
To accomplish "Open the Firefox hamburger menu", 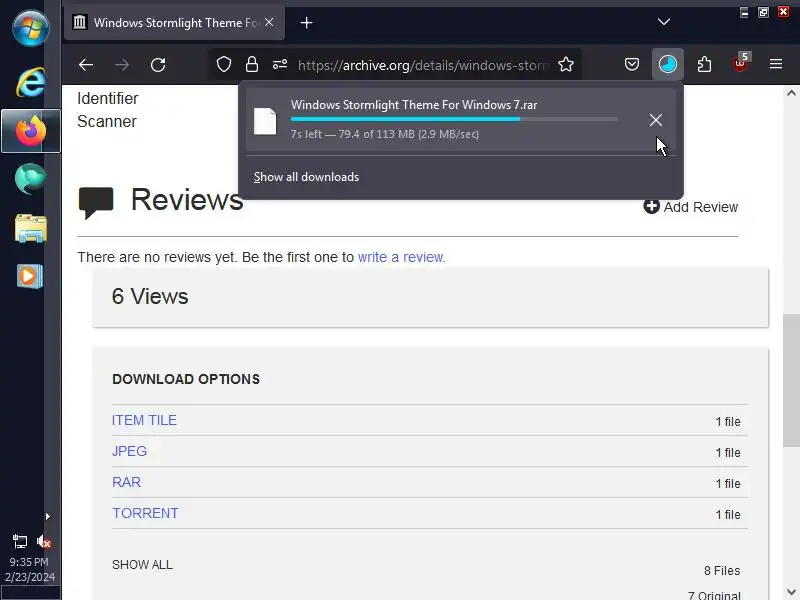I will (x=776, y=64).
